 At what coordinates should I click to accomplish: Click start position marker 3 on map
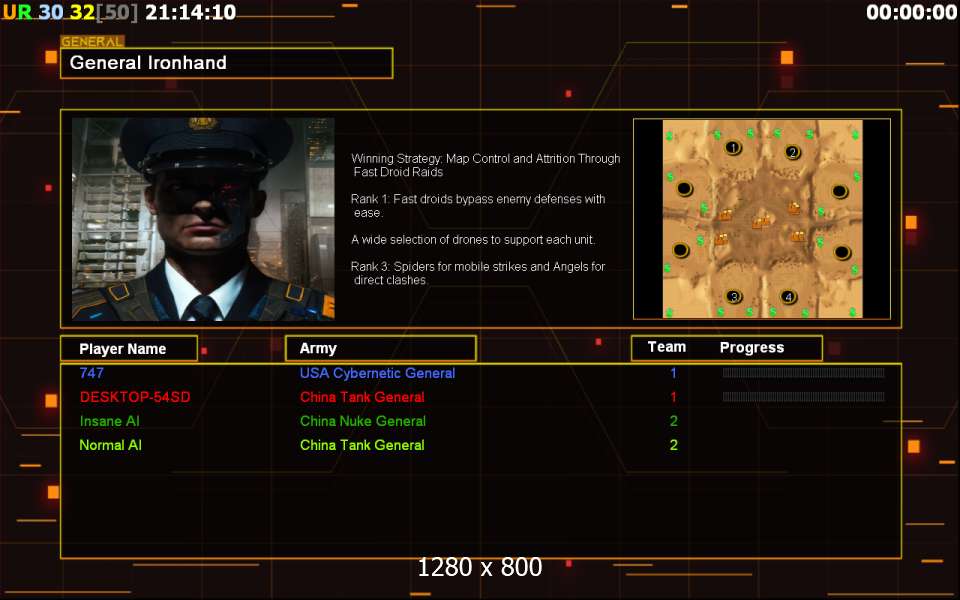[x=733, y=297]
